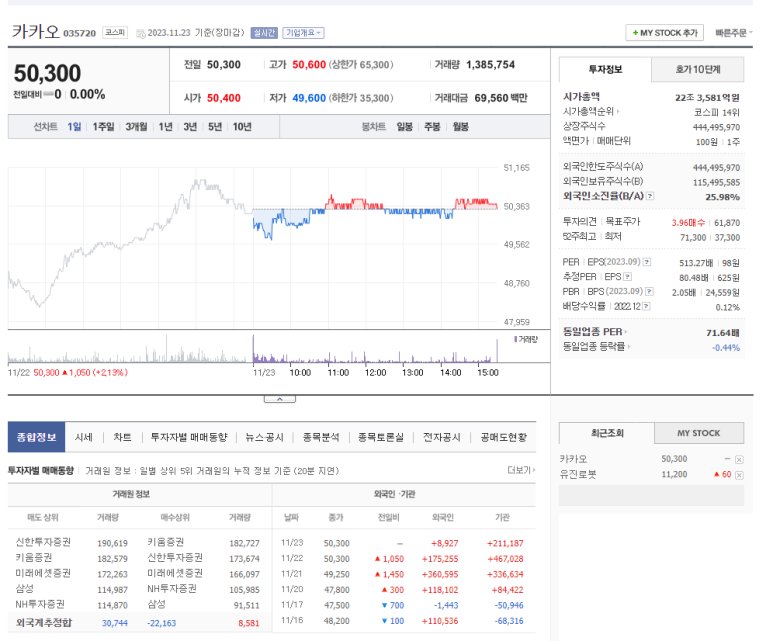Screen dimensions: 773x641
Task: Open the 종목토론실 tab
Action: [x=381, y=437]
